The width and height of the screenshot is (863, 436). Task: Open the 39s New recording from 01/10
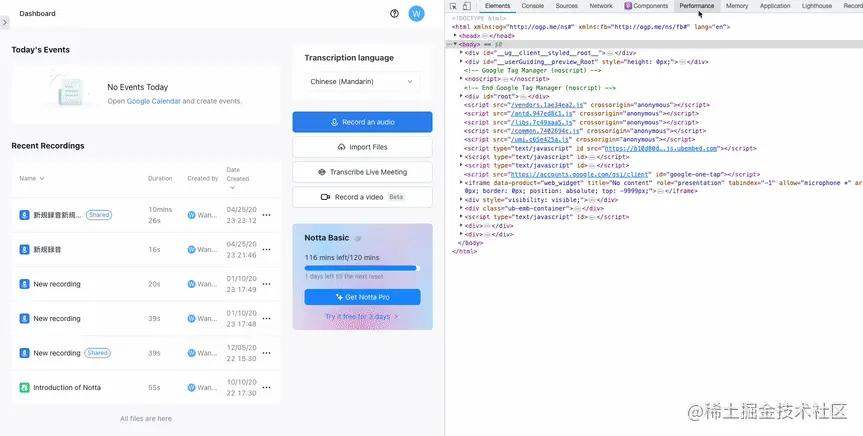[57, 319]
